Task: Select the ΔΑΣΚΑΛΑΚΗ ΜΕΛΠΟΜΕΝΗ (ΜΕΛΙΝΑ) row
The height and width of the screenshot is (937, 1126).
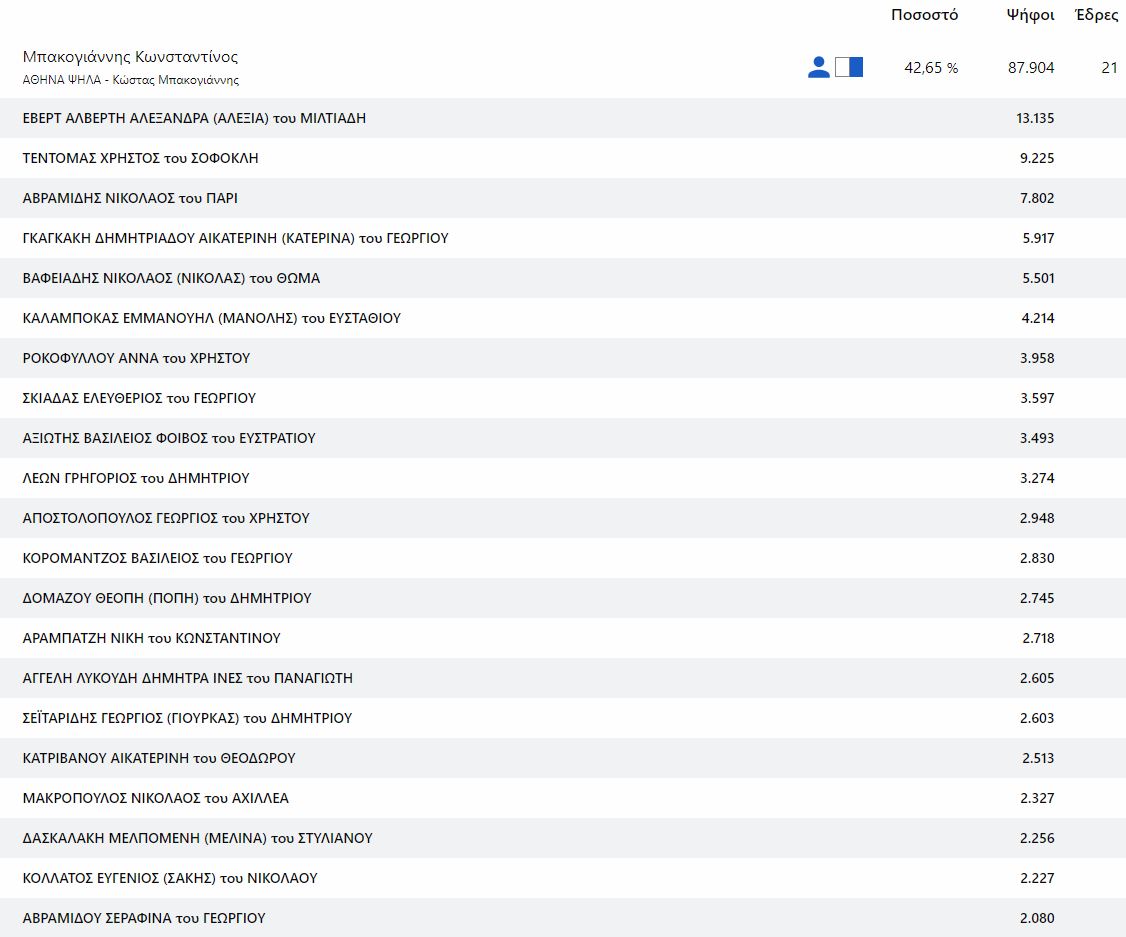Action: point(197,838)
